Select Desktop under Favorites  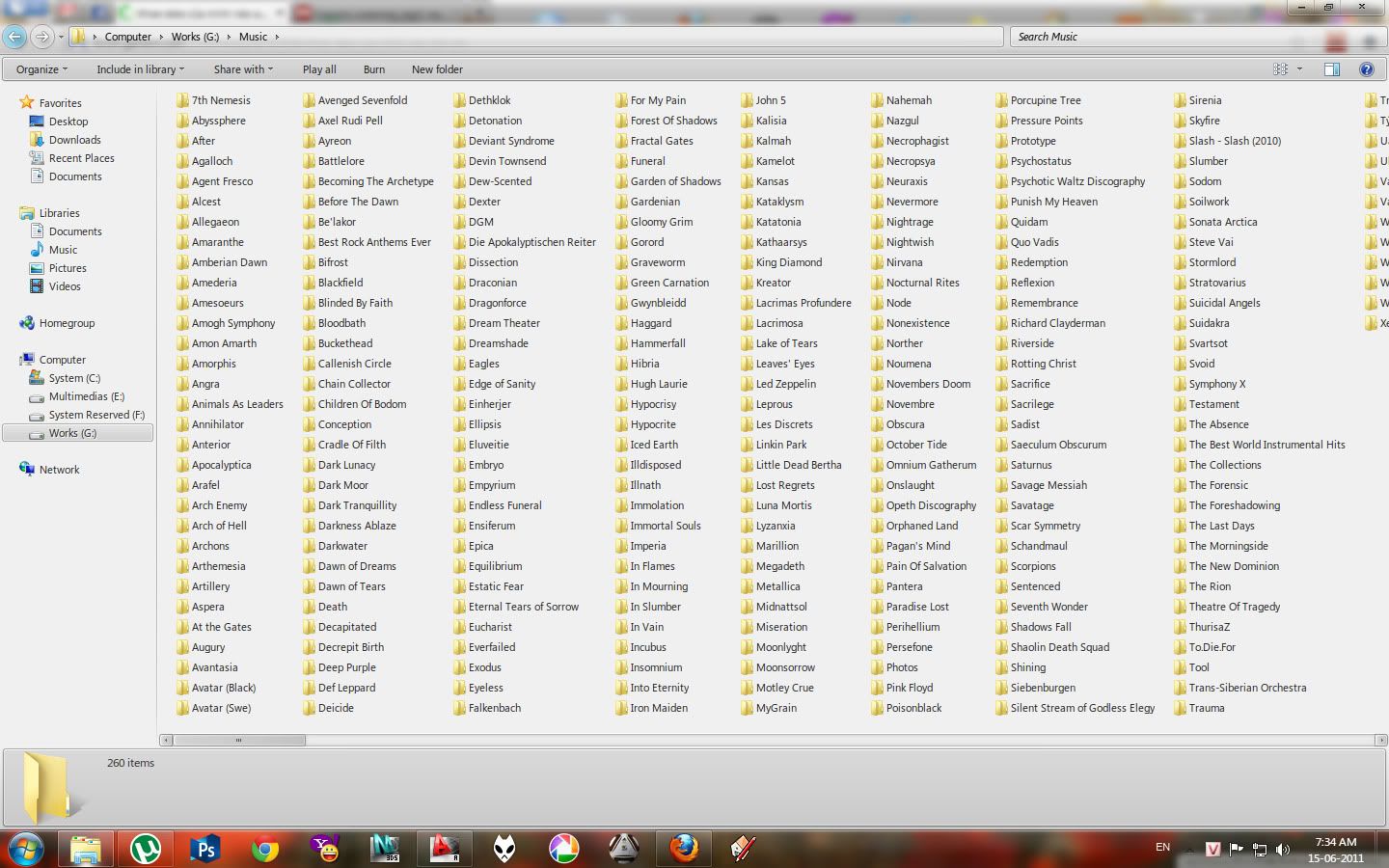[68, 122]
